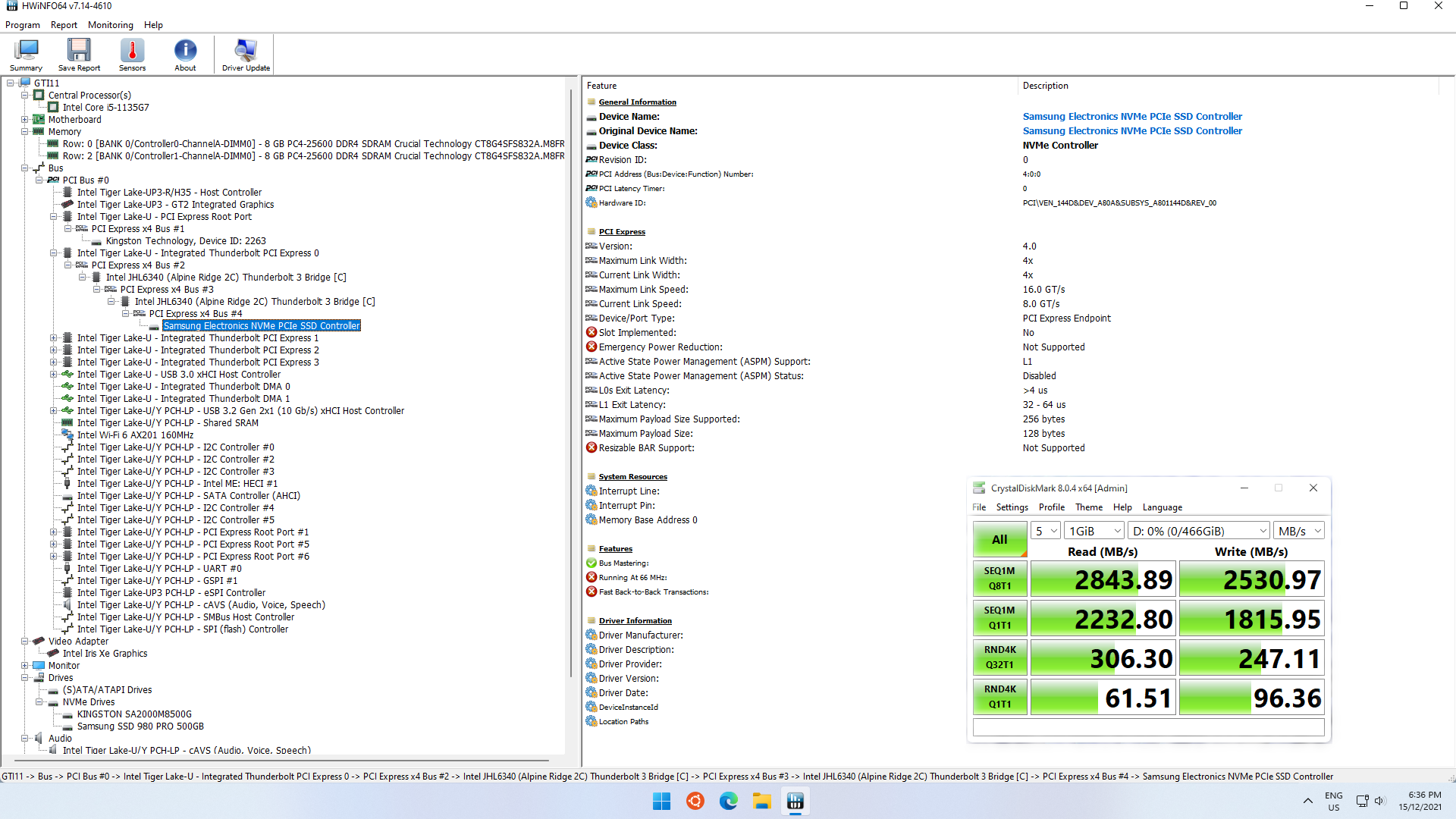The width and height of the screenshot is (1456, 819).
Task: Open the Summary toolbar icon
Action: tap(26, 55)
